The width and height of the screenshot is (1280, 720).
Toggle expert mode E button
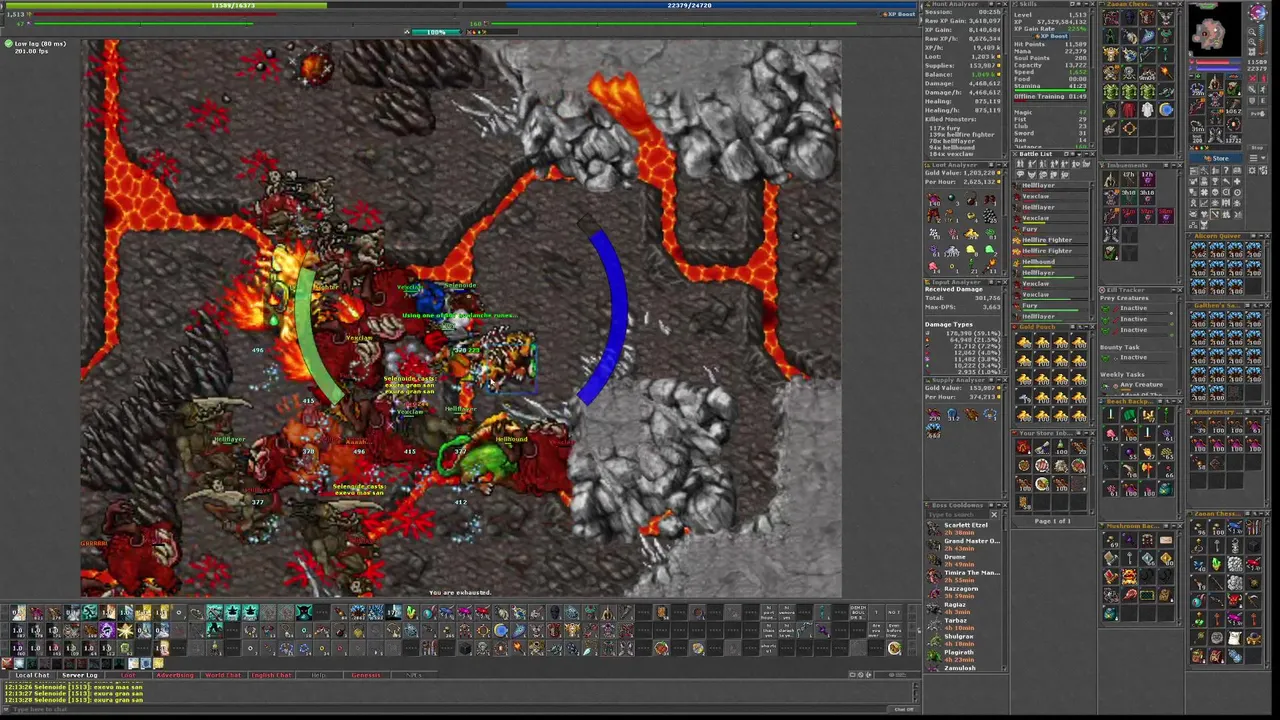[1263, 100]
